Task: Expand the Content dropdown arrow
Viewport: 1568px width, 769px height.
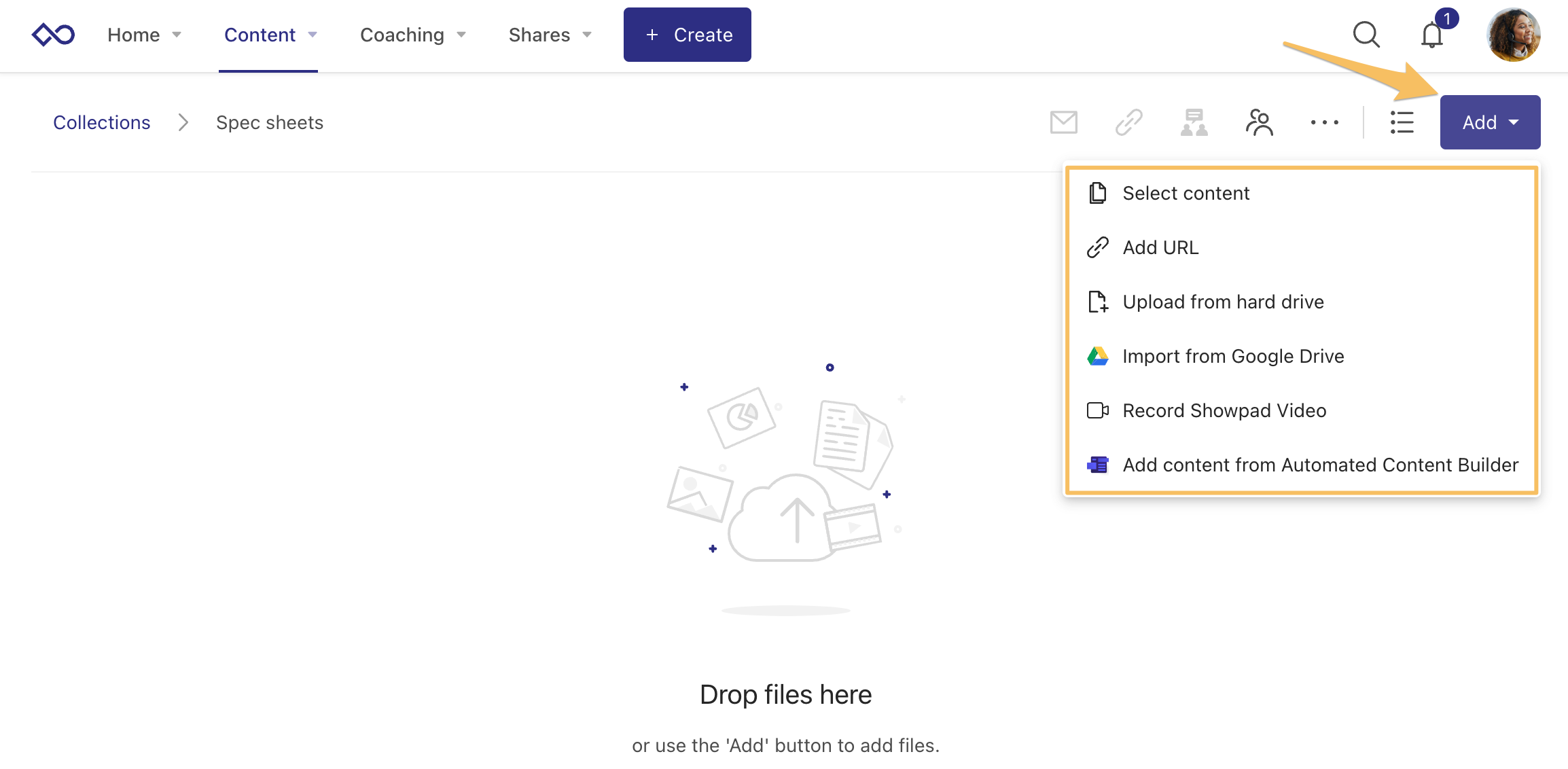Action: tap(313, 35)
